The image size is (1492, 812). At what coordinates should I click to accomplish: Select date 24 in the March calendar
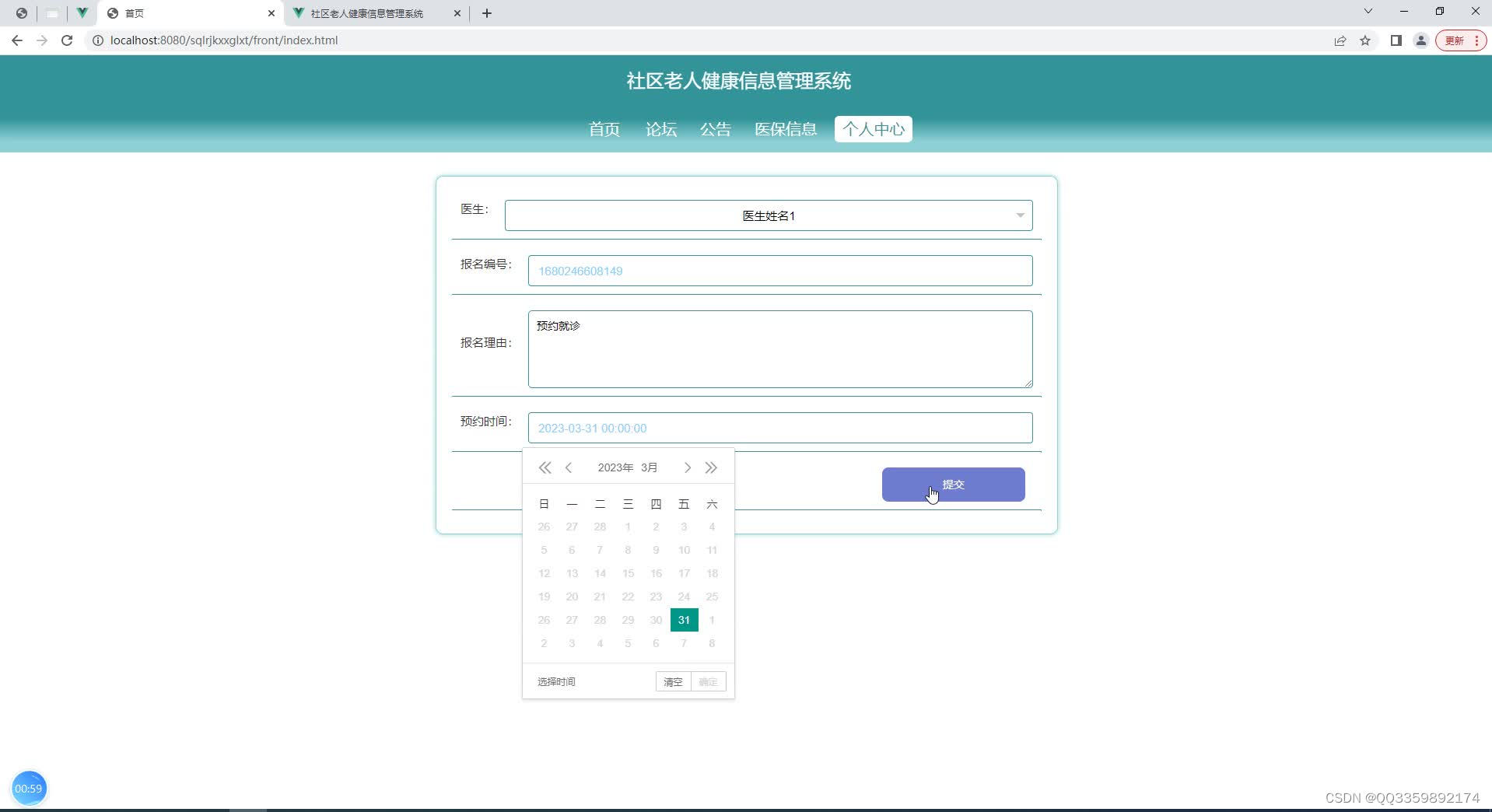tap(684, 597)
